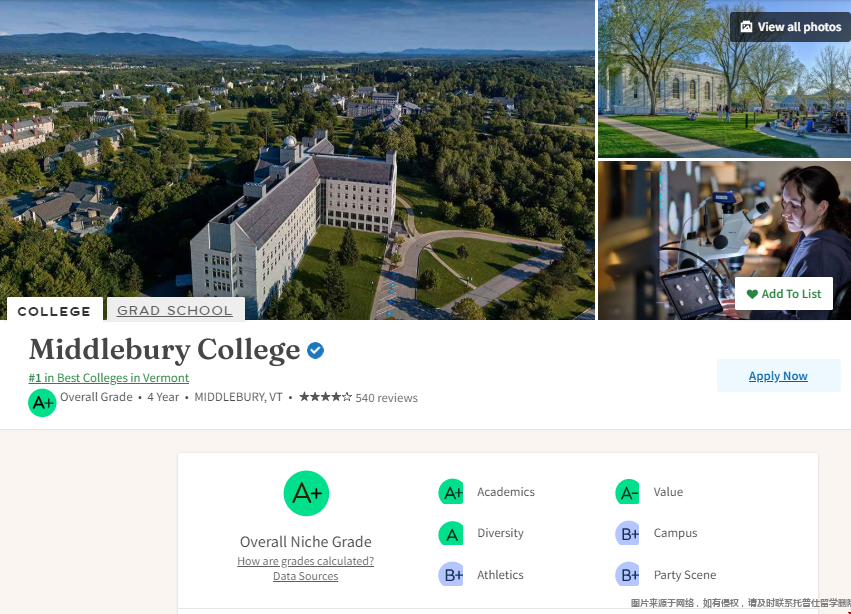Open the aerial campus main photo
The image size is (851, 614).
point(297,150)
